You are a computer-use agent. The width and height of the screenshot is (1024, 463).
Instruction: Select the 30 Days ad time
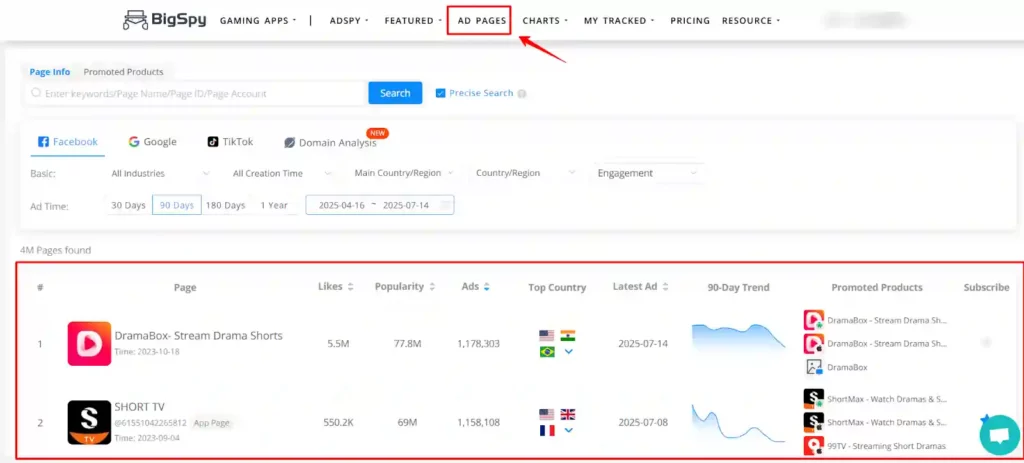pos(128,205)
